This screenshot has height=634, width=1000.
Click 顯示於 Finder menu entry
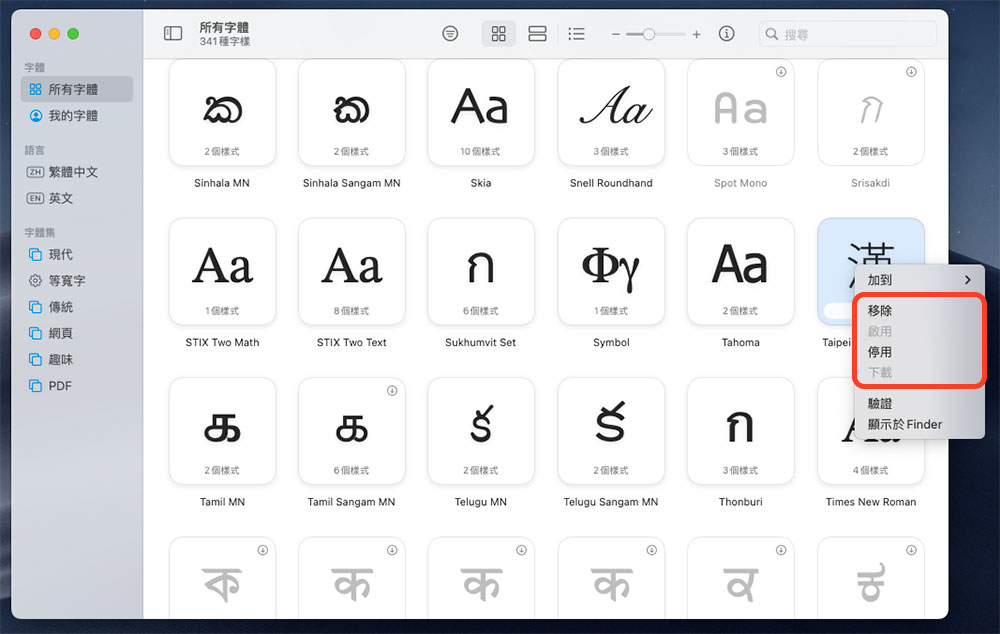(904, 424)
